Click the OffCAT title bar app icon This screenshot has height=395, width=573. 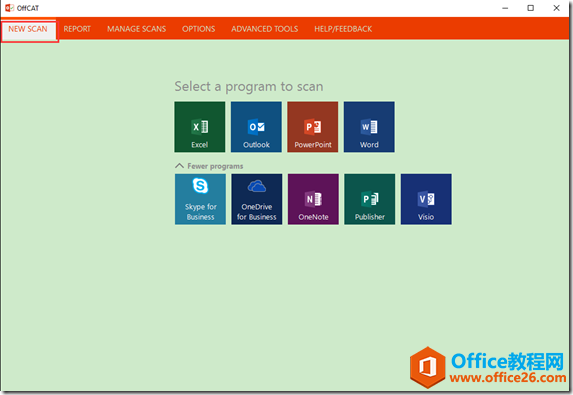9,8
